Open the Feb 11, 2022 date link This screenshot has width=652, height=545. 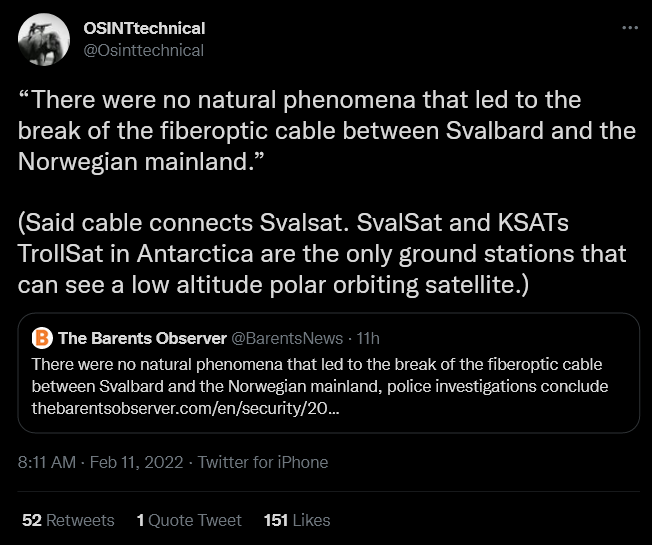click(x=136, y=462)
